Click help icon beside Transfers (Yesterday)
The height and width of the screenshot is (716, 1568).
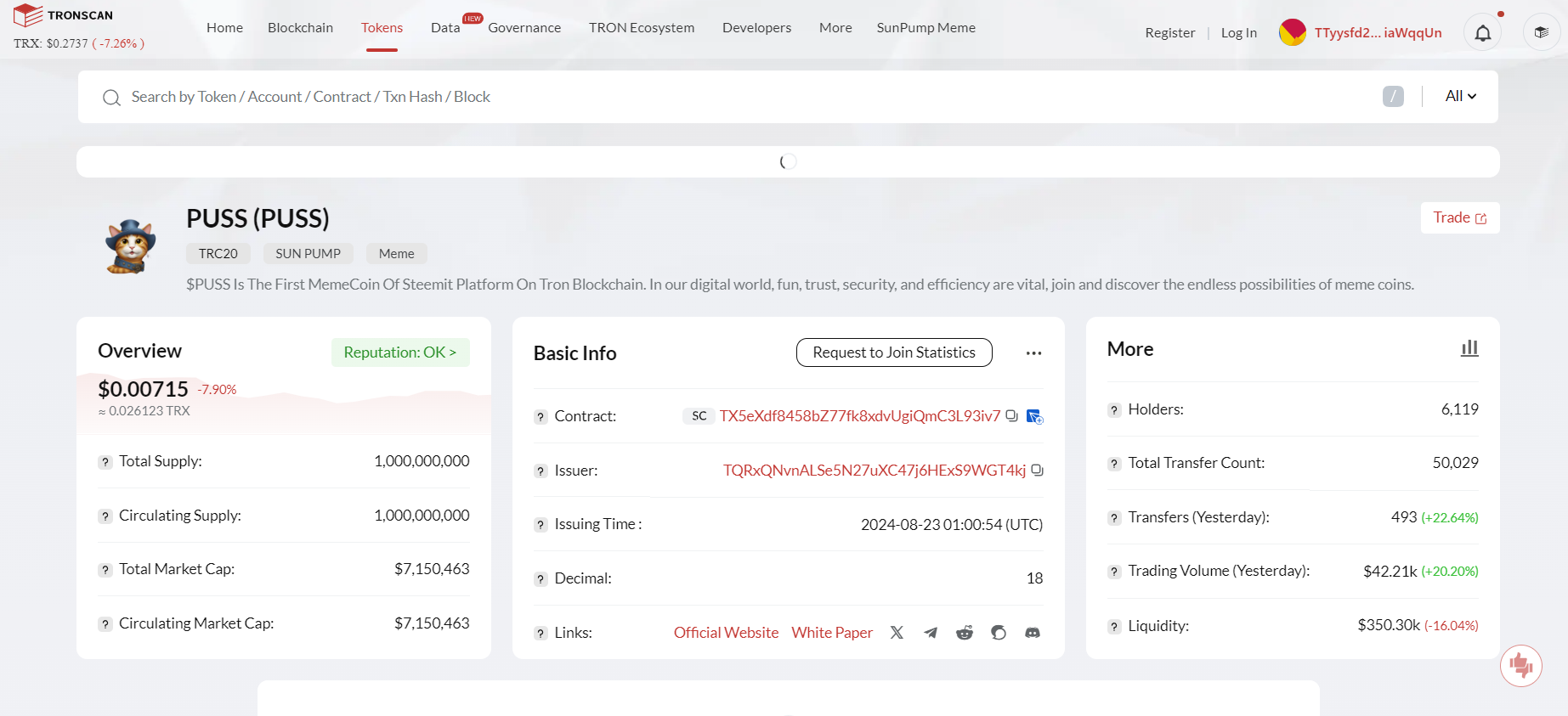click(1114, 518)
